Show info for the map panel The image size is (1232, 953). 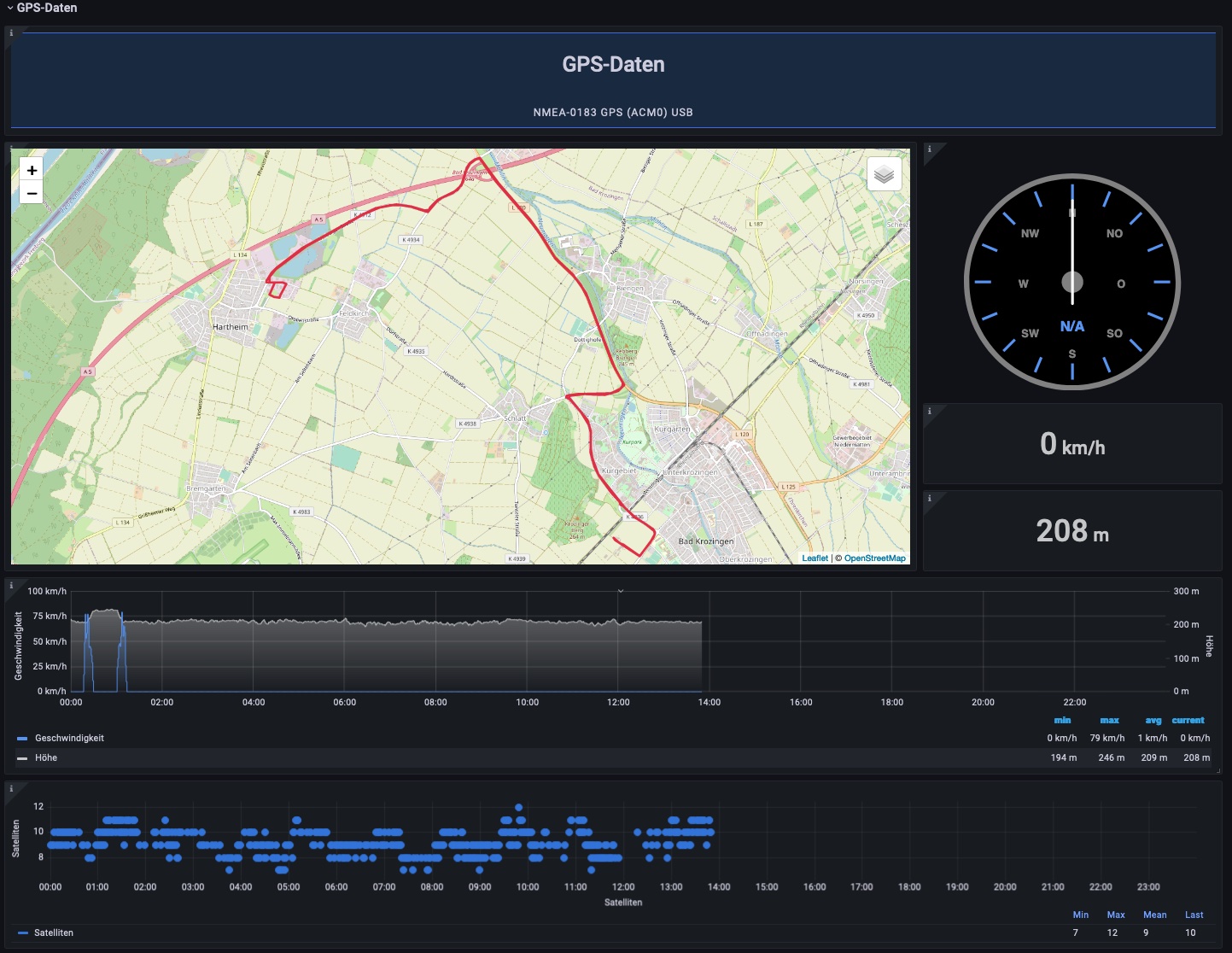point(11,149)
